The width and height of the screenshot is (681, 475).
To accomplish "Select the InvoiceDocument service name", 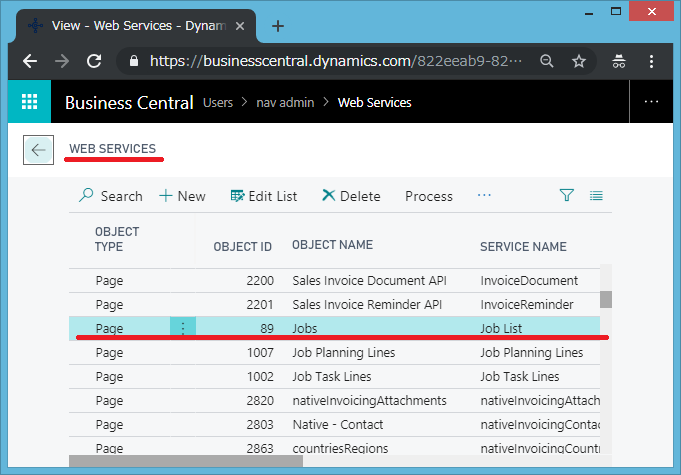I will click(x=529, y=280).
